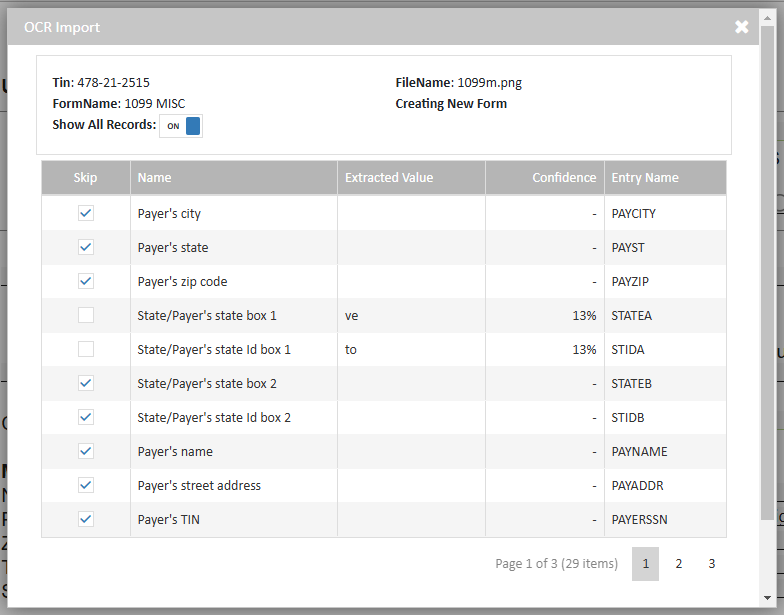Sort by the Confidence column header
The height and width of the screenshot is (615, 784).
(x=563, y=178)
